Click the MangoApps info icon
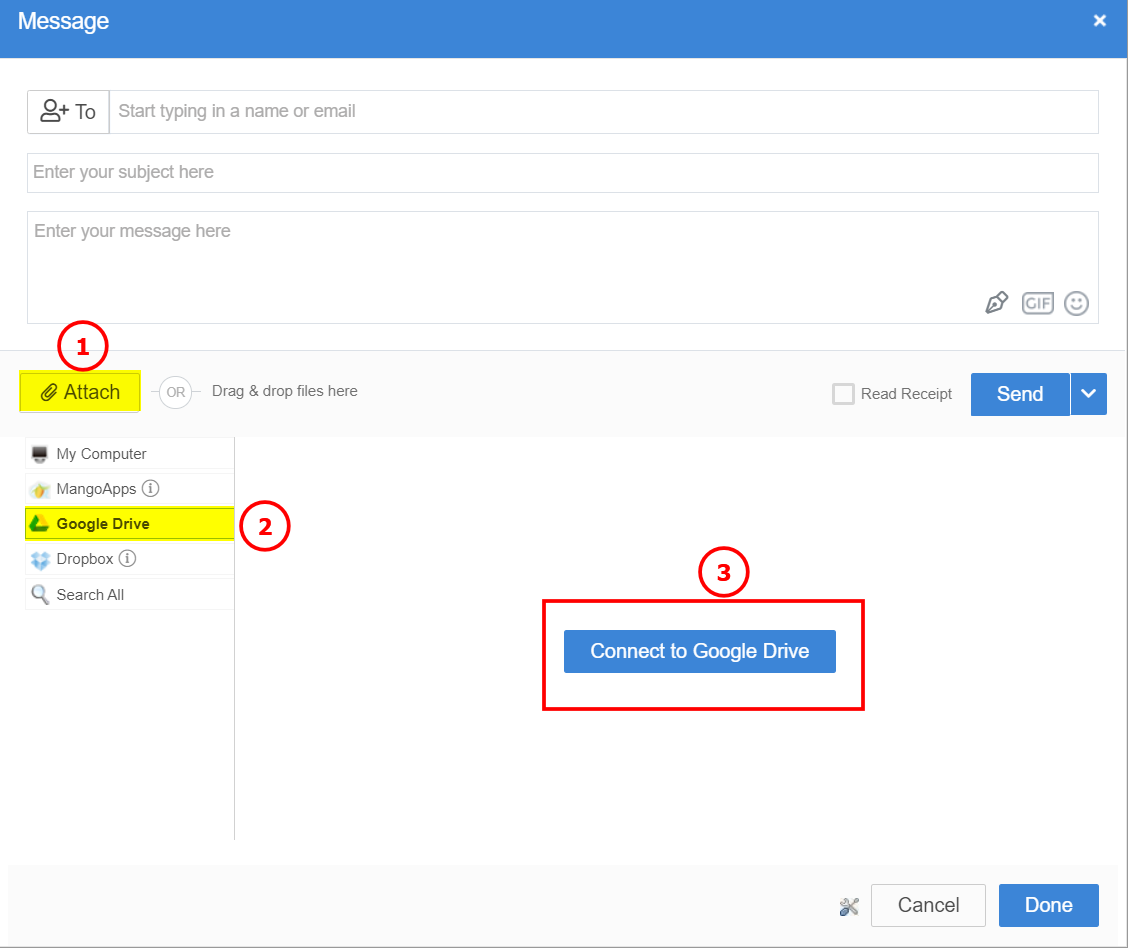Screen dimensions: 1128x948 [x=150, y=489]
